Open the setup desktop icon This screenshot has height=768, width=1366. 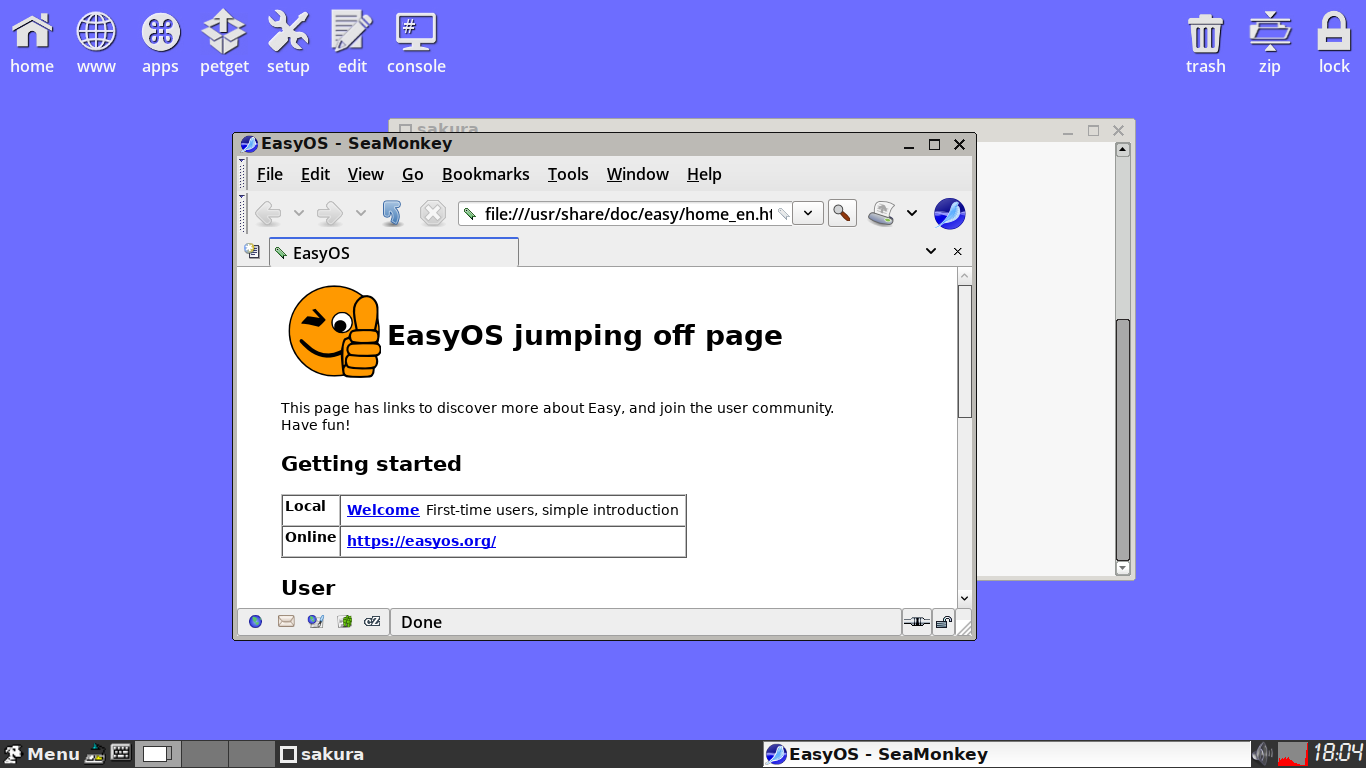tap(288, 43)
